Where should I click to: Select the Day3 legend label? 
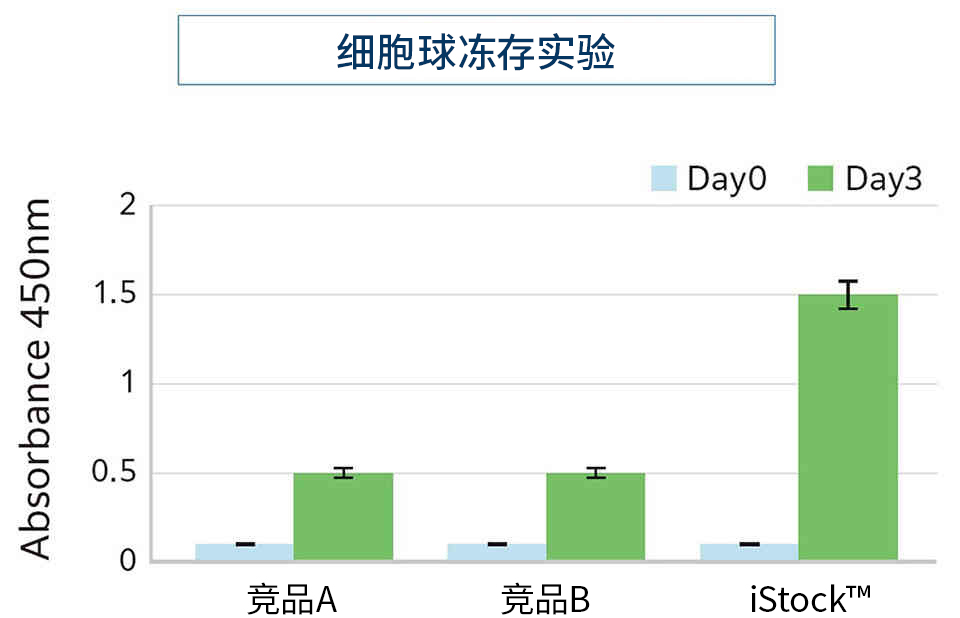[884, 179]
